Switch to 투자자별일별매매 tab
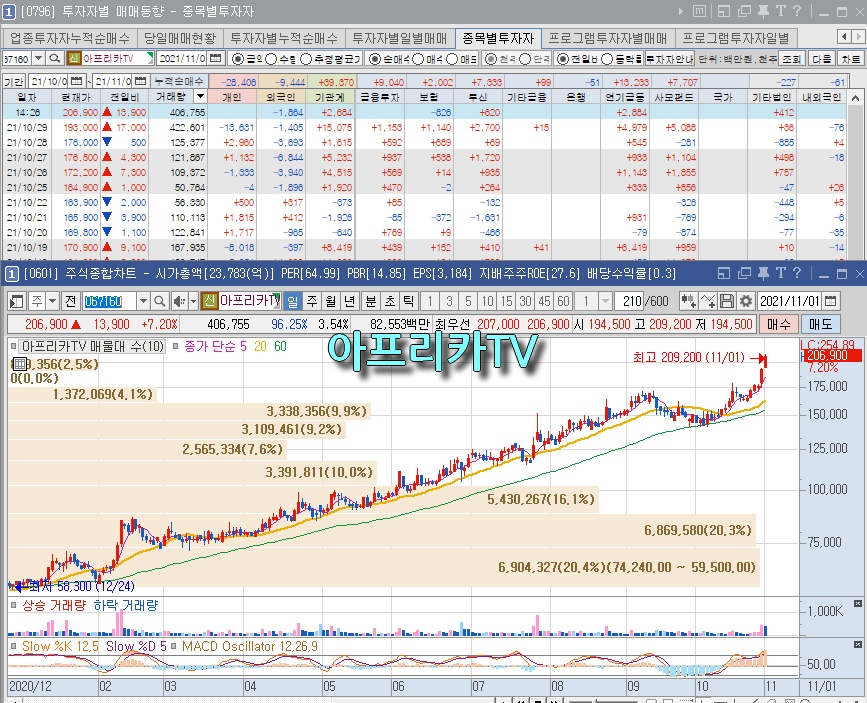 coord(400,38)
